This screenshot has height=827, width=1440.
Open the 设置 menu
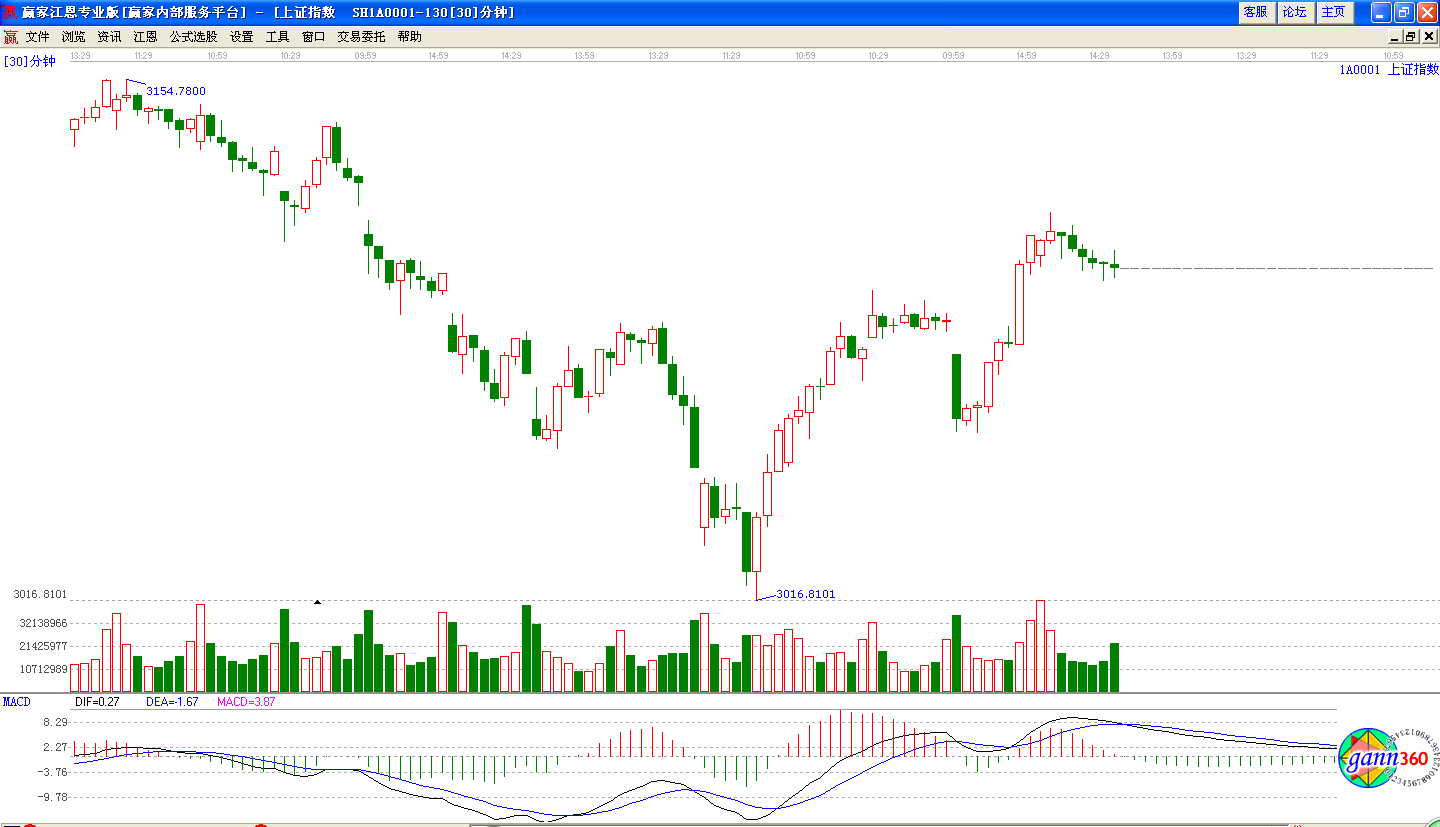pyautogui.click(x=241, y=36)
